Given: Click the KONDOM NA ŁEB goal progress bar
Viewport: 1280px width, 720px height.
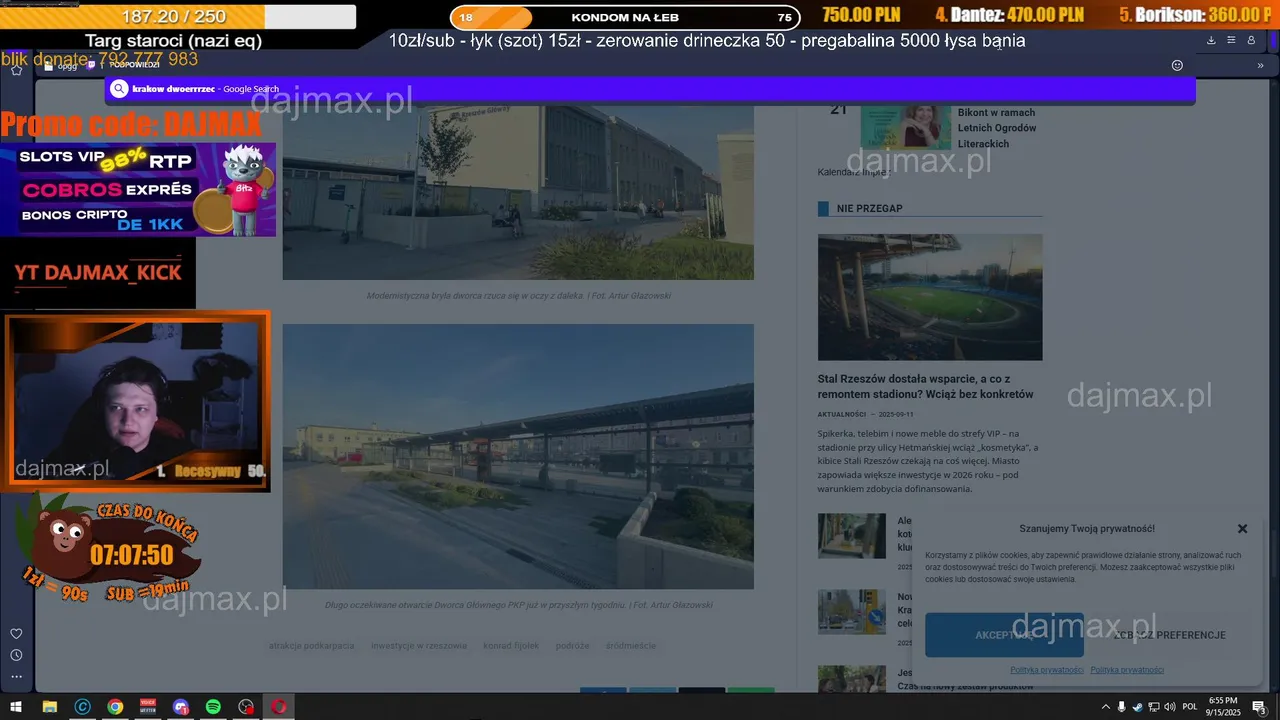Looking at the screenshot, I should click(625, 17).
